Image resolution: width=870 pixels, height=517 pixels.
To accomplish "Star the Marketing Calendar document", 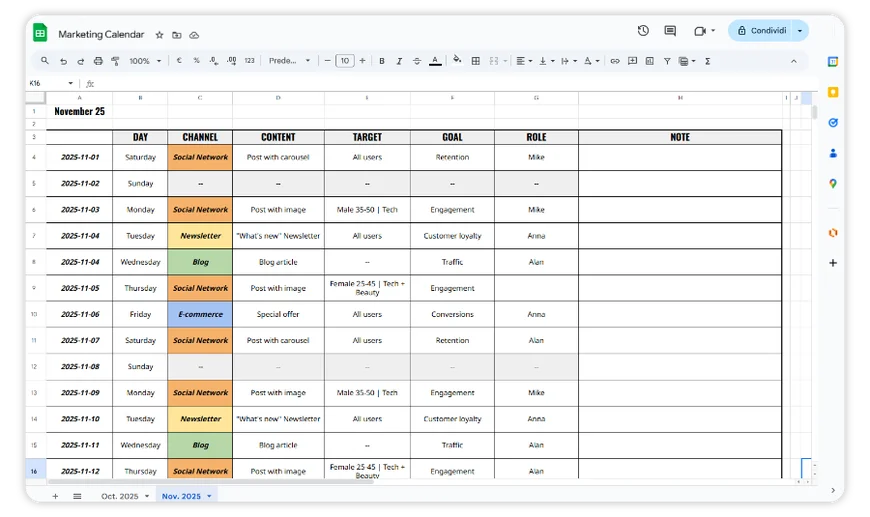I will click(x=159, y=34).
